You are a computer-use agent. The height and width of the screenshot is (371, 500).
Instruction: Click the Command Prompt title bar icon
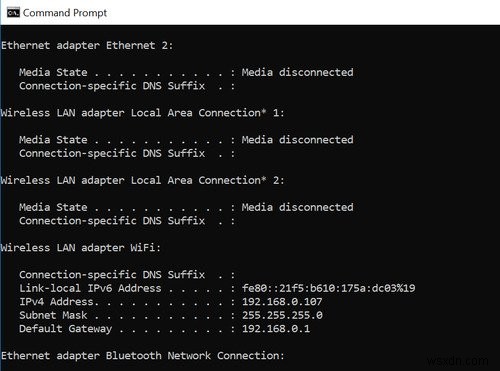(x=13, y=13)
